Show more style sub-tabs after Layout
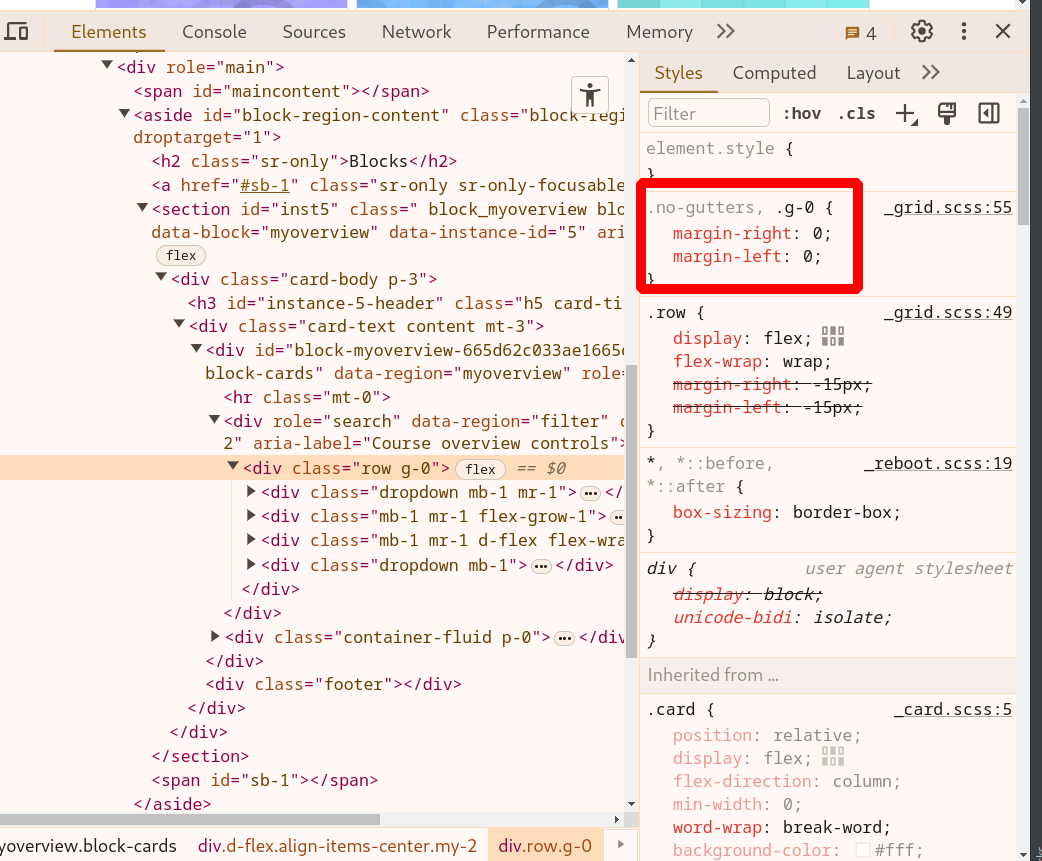1042x861 pixels. point(931,72)
